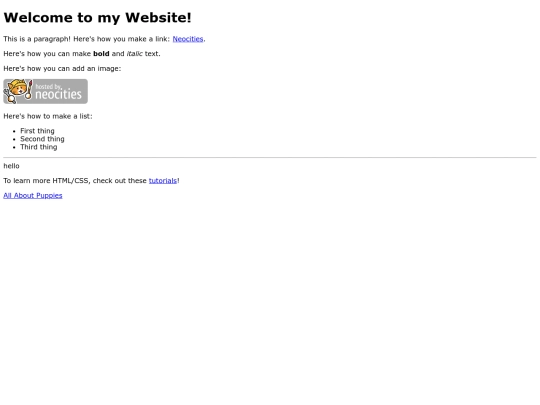Image resolution: width=540 pixels, height=405 pixels.
Task: Click the 'This is a paragraph!' sentence
Action: point(37,39)
